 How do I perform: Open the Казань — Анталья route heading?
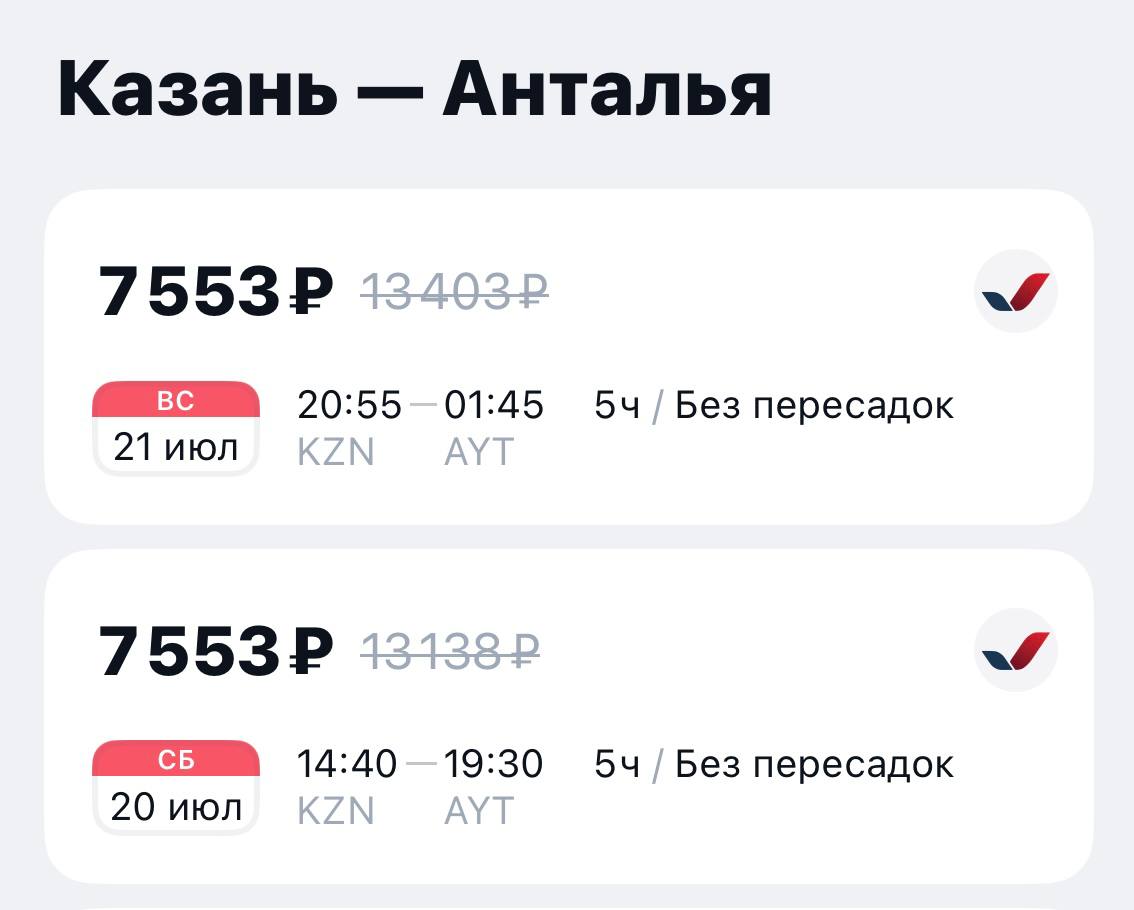(414, 89)
